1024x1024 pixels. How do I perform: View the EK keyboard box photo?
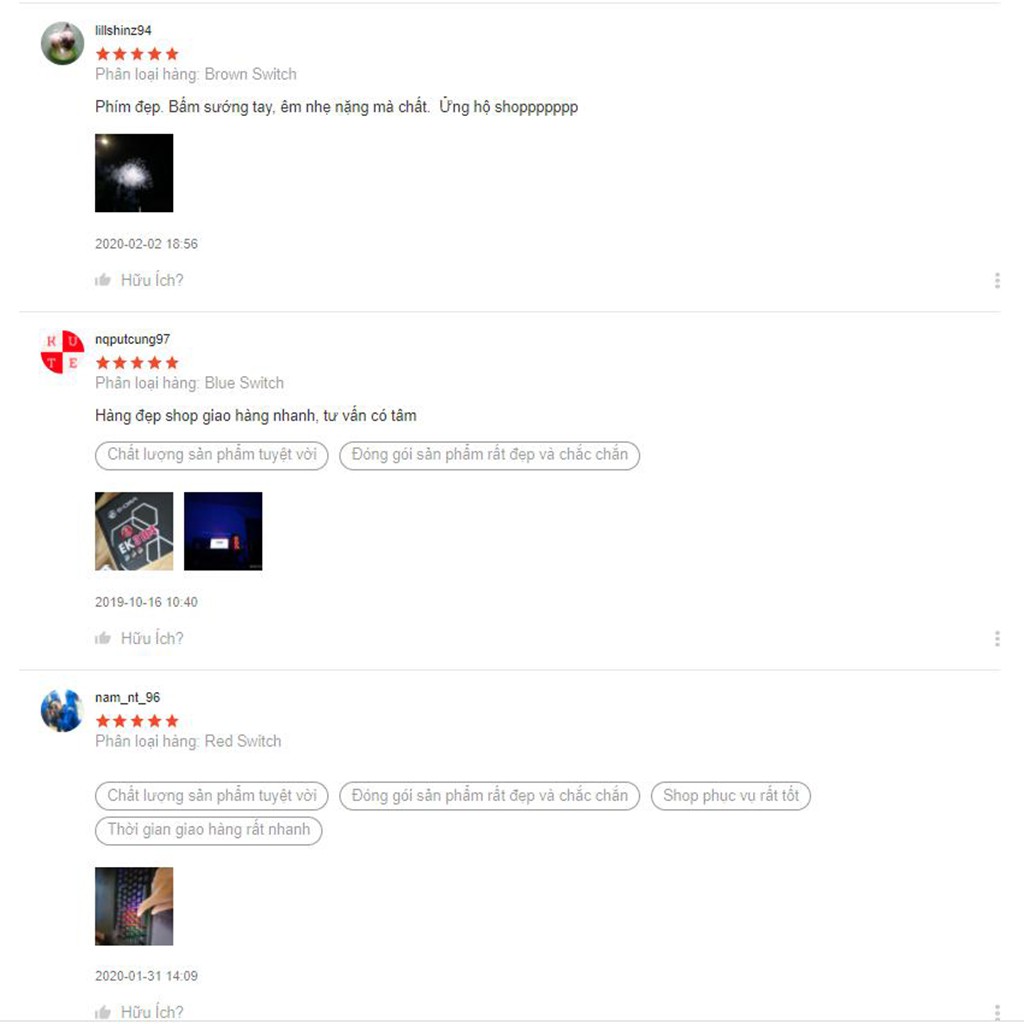pos(134,531)
